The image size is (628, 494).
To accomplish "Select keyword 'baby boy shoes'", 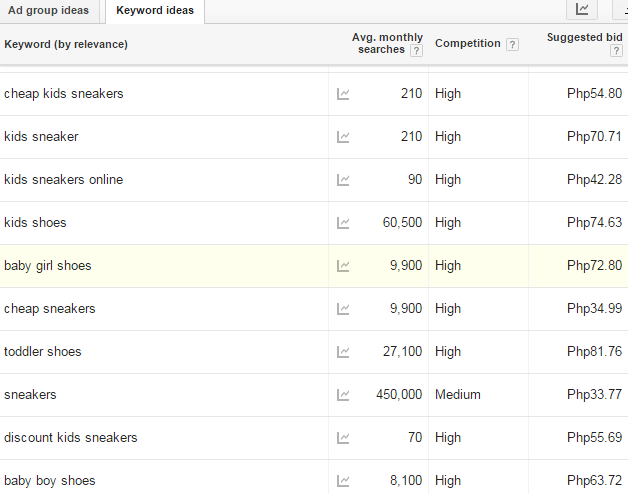I will click(x=50, y=481).
